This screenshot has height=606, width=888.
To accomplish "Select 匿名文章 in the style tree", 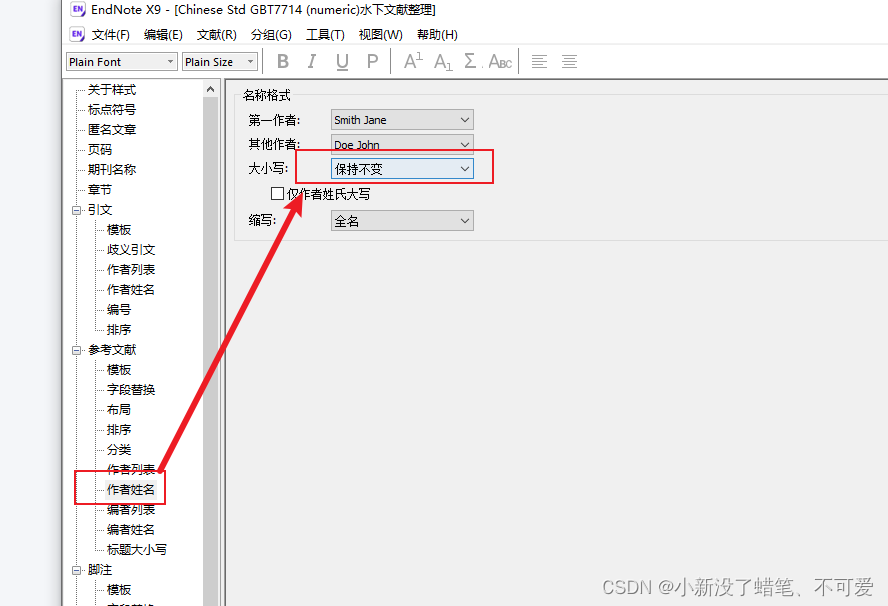I will 112,130.
